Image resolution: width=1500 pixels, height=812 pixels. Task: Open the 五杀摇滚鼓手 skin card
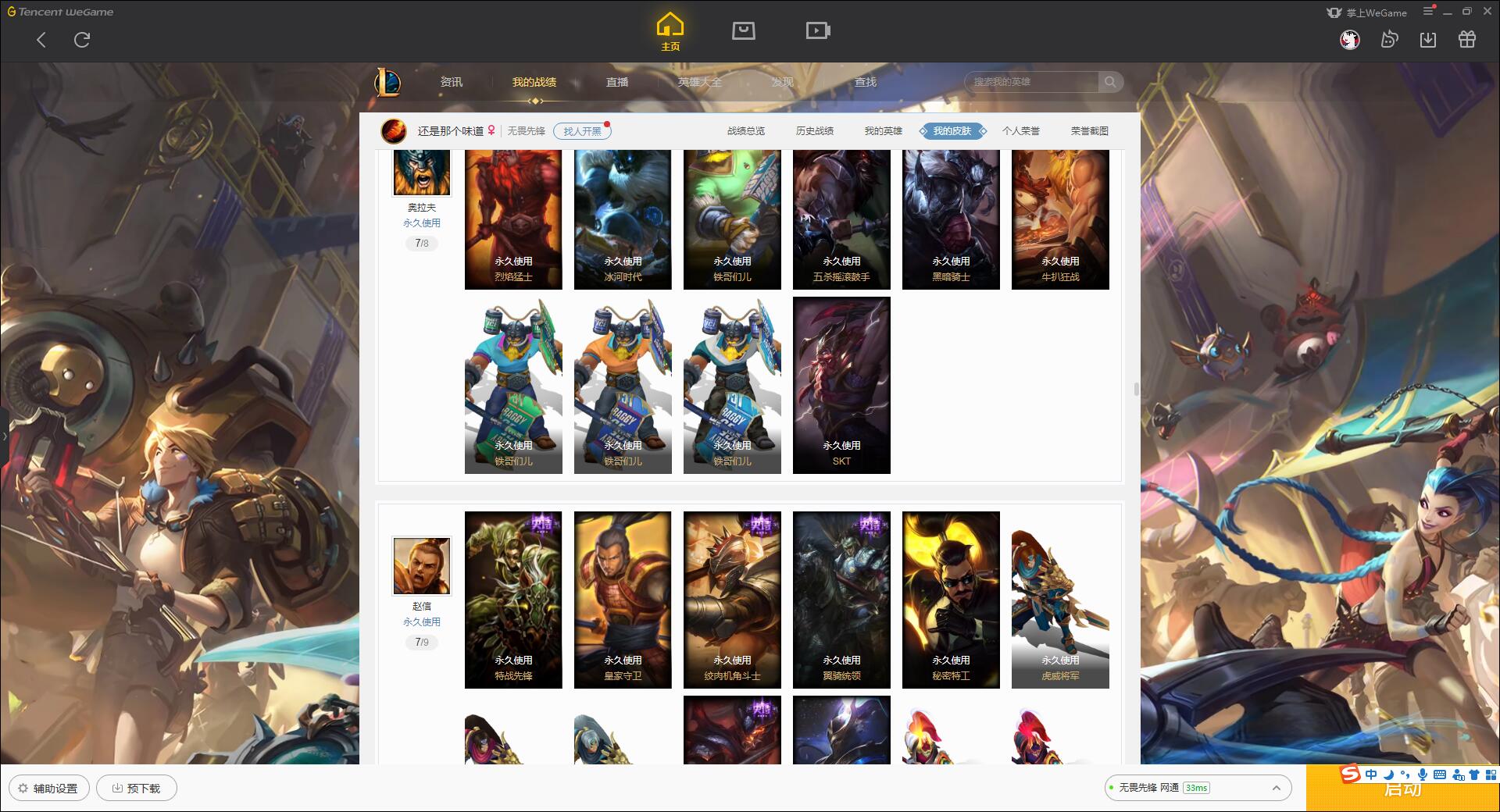pos(841,219)
